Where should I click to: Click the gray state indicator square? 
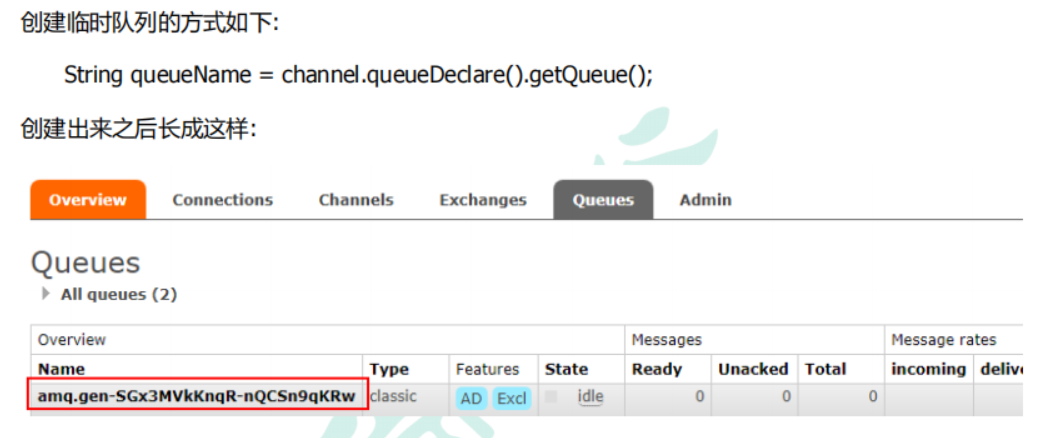(551, 397)
